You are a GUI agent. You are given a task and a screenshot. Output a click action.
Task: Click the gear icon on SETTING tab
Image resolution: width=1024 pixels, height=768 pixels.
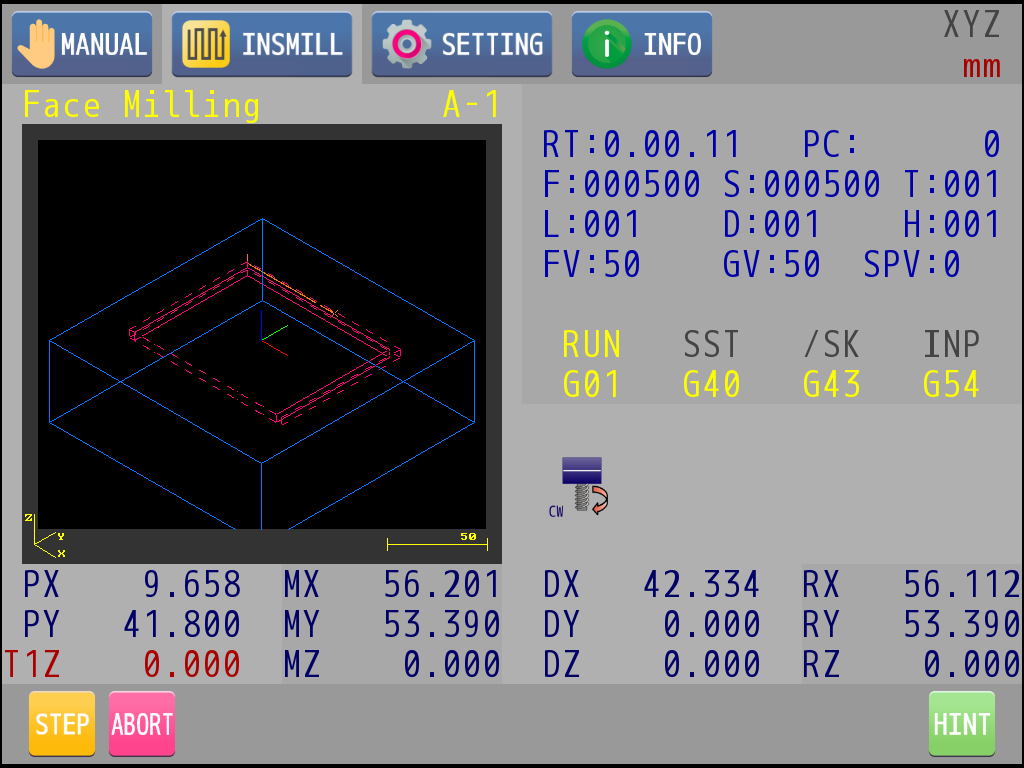coord(407,44)
